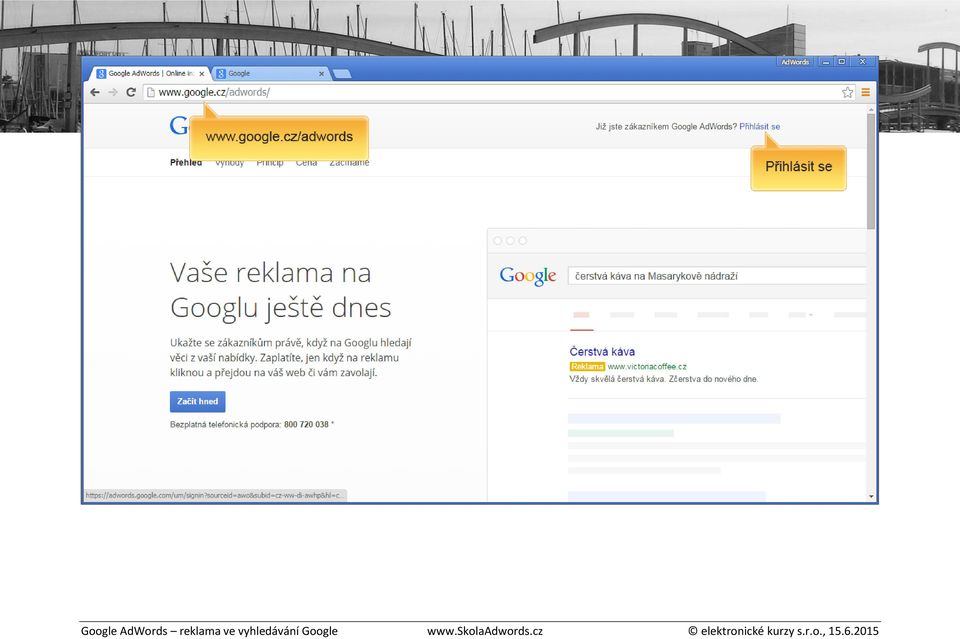Click the www.SkolaAdwords.cz footer text
The height and width of the screenshot is (639, 960).
pos(485,631)
